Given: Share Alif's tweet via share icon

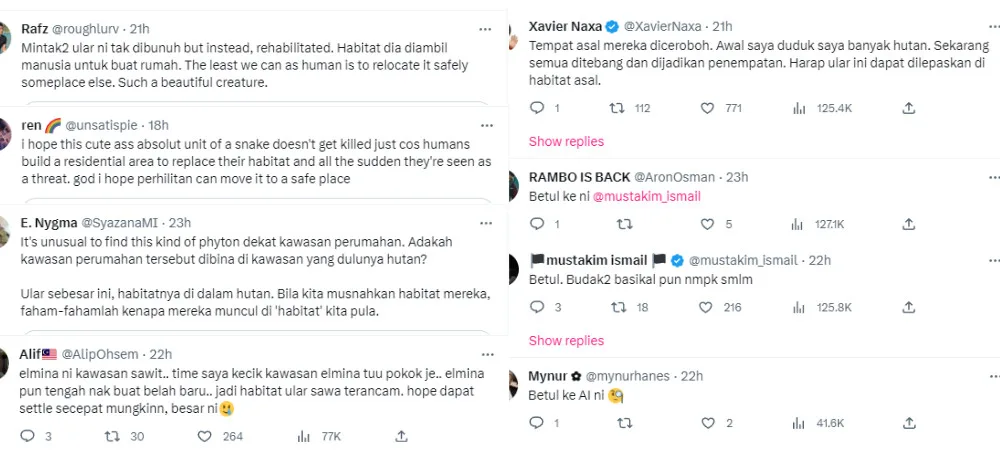Looking at the screenshot, I should [401, 436].
